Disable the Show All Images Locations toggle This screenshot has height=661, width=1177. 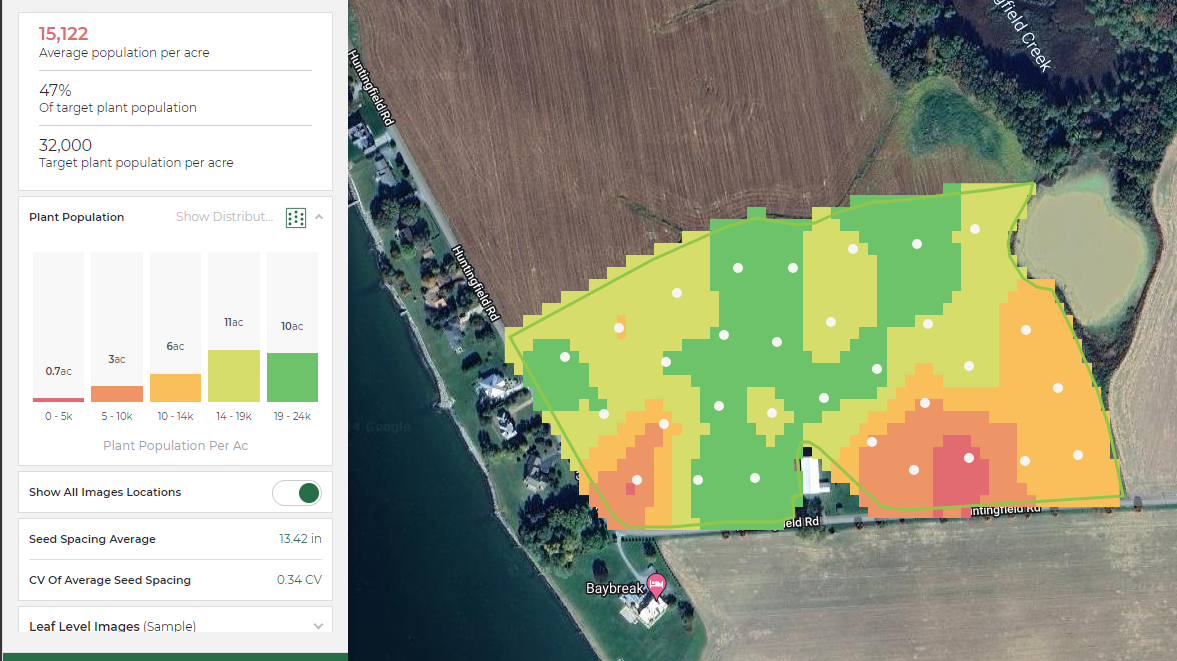point(297,493)
